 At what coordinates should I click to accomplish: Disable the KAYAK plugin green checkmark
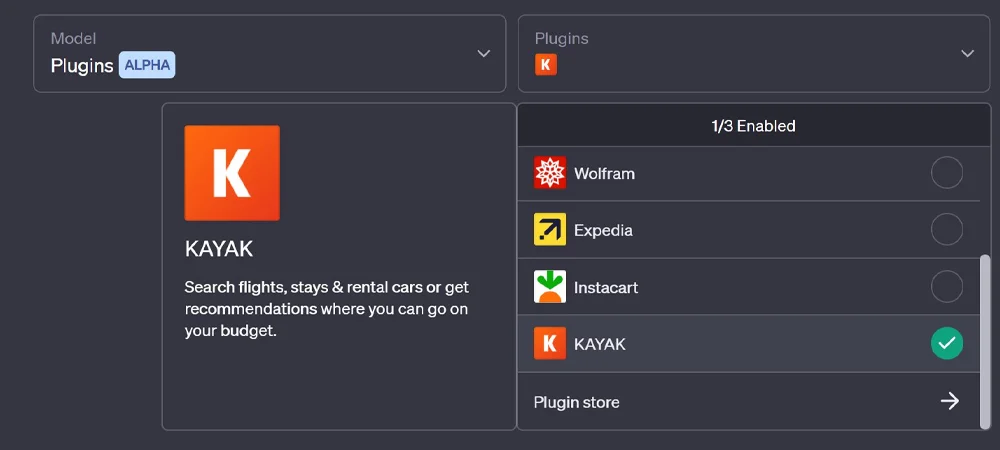(x=947, y=344)
